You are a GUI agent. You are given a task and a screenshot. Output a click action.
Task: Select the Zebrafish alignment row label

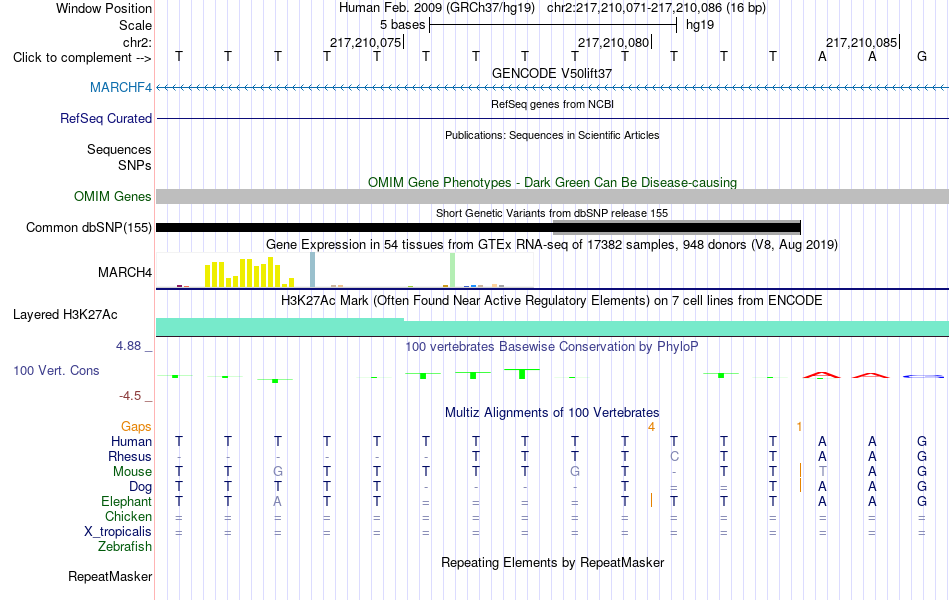(125, 547)
